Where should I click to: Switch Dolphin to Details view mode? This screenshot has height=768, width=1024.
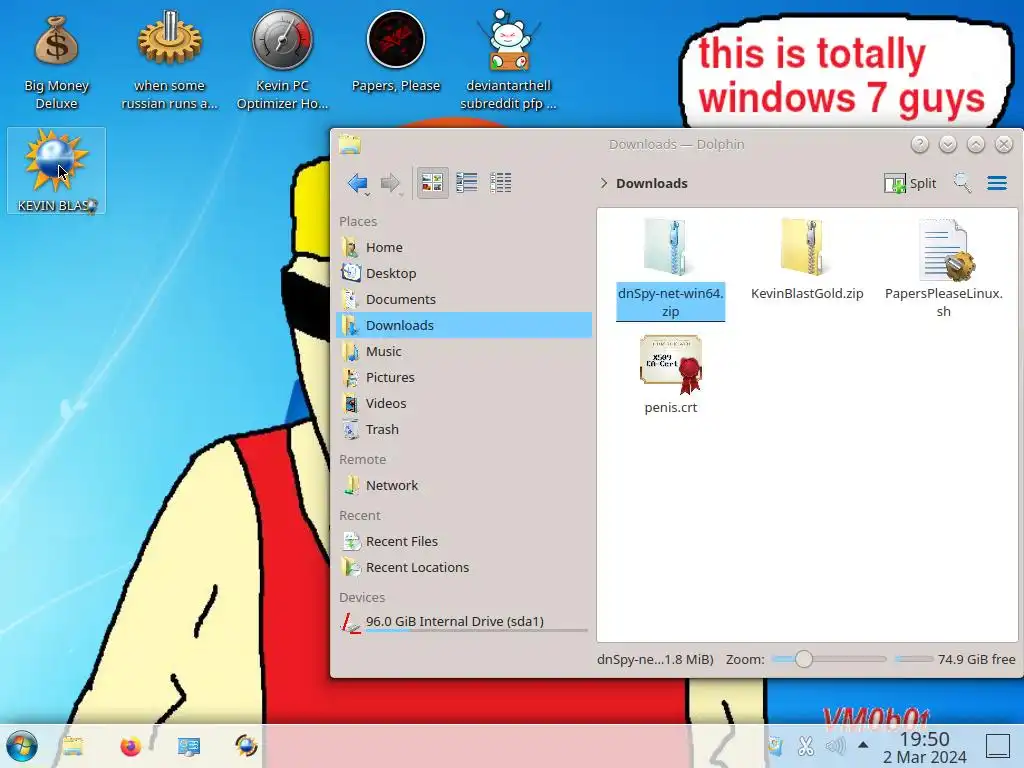[501, 183]
